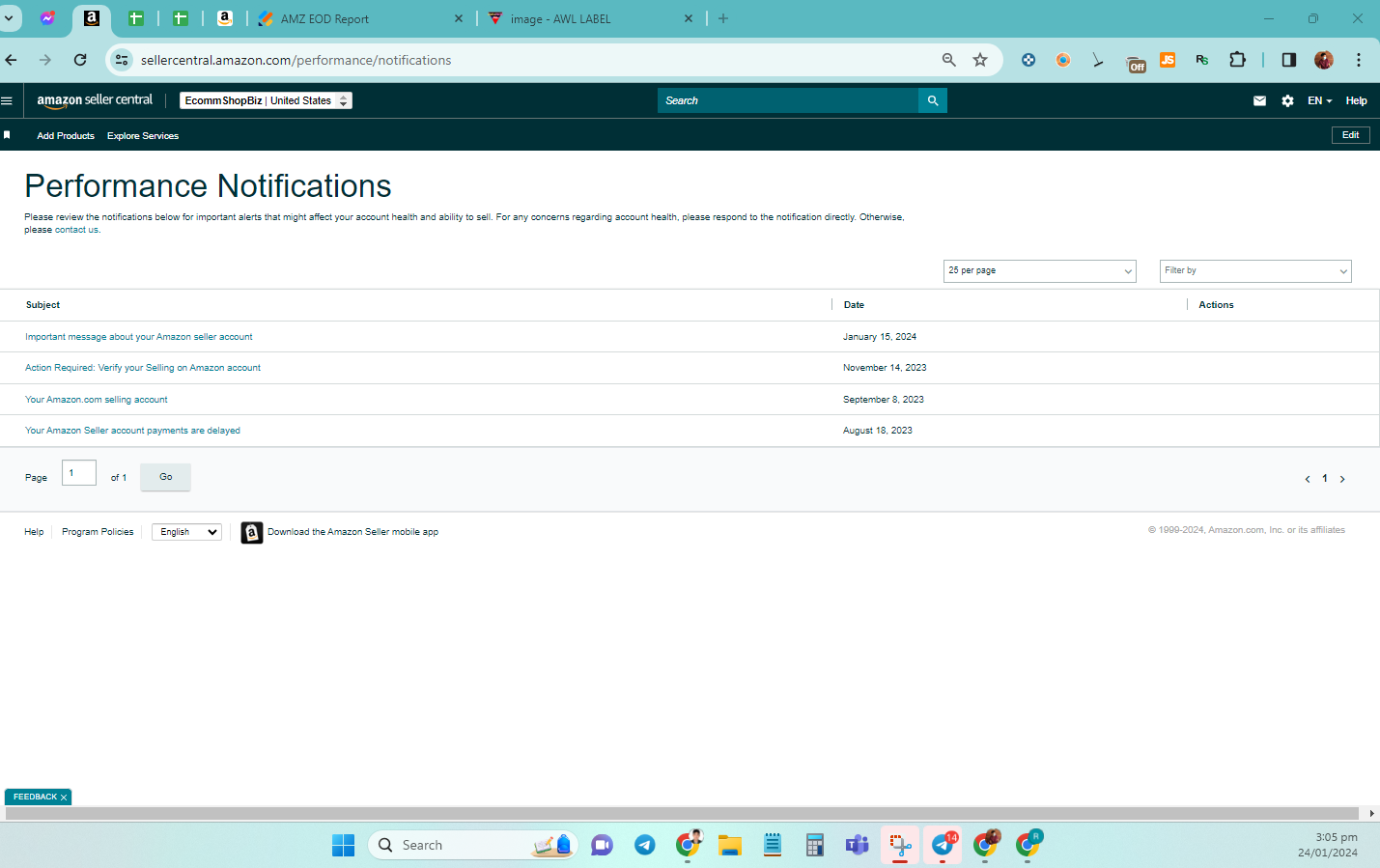Click page number 1 in the pager

click(x=1325, y=479)
